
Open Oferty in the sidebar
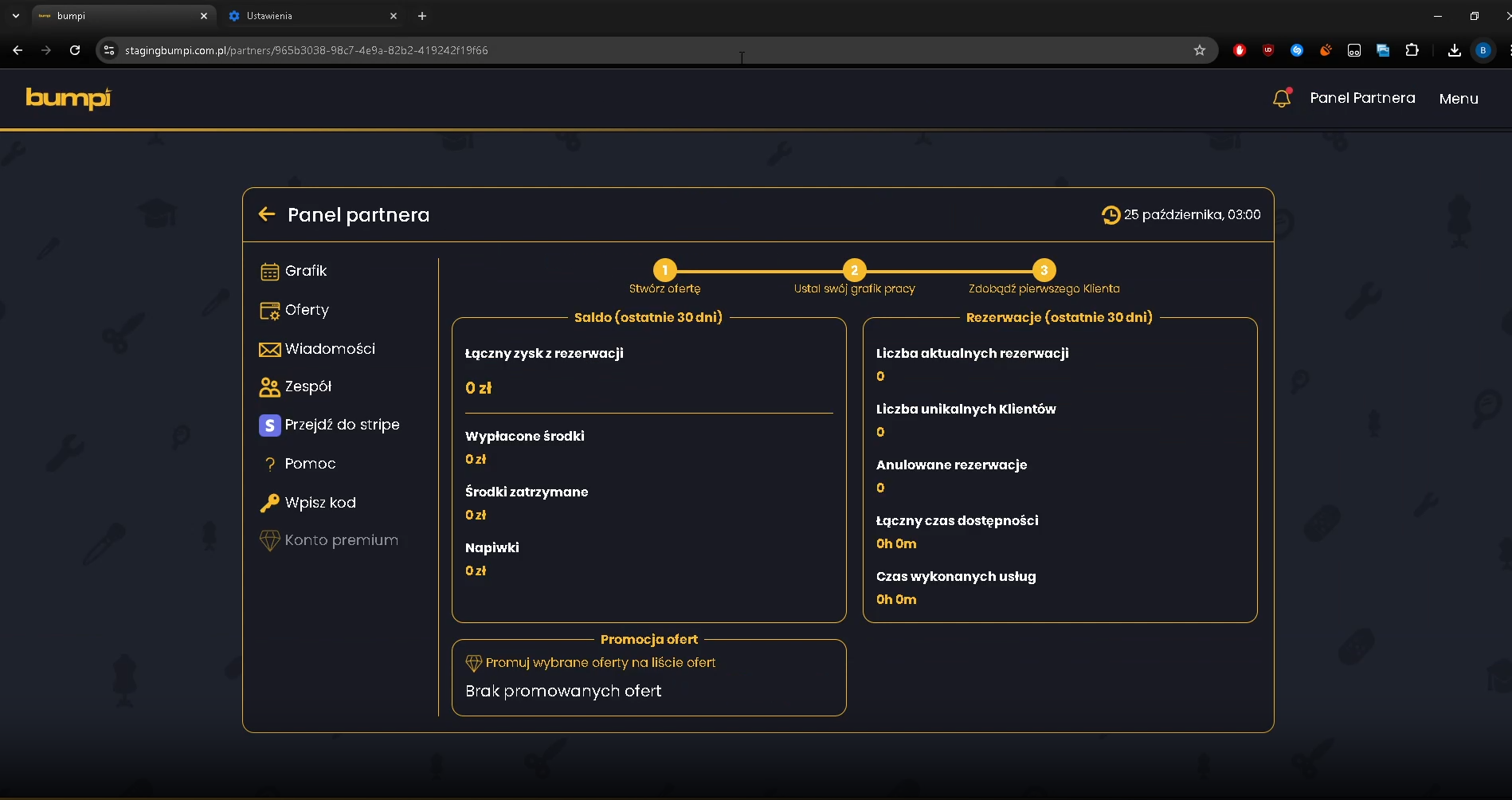pyautogui.click(x=294, y=310)
